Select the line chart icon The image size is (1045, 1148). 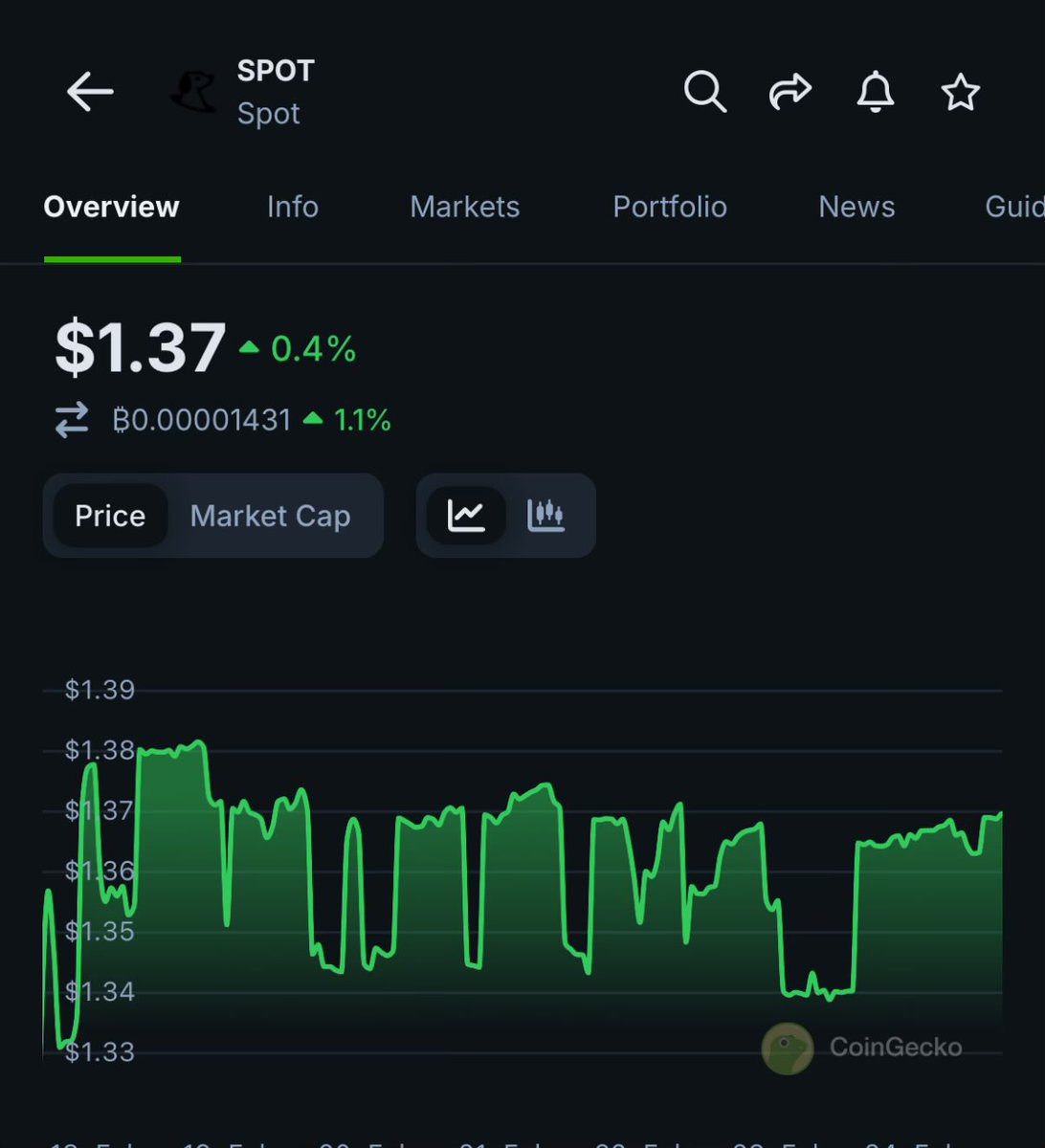point(468,515)
